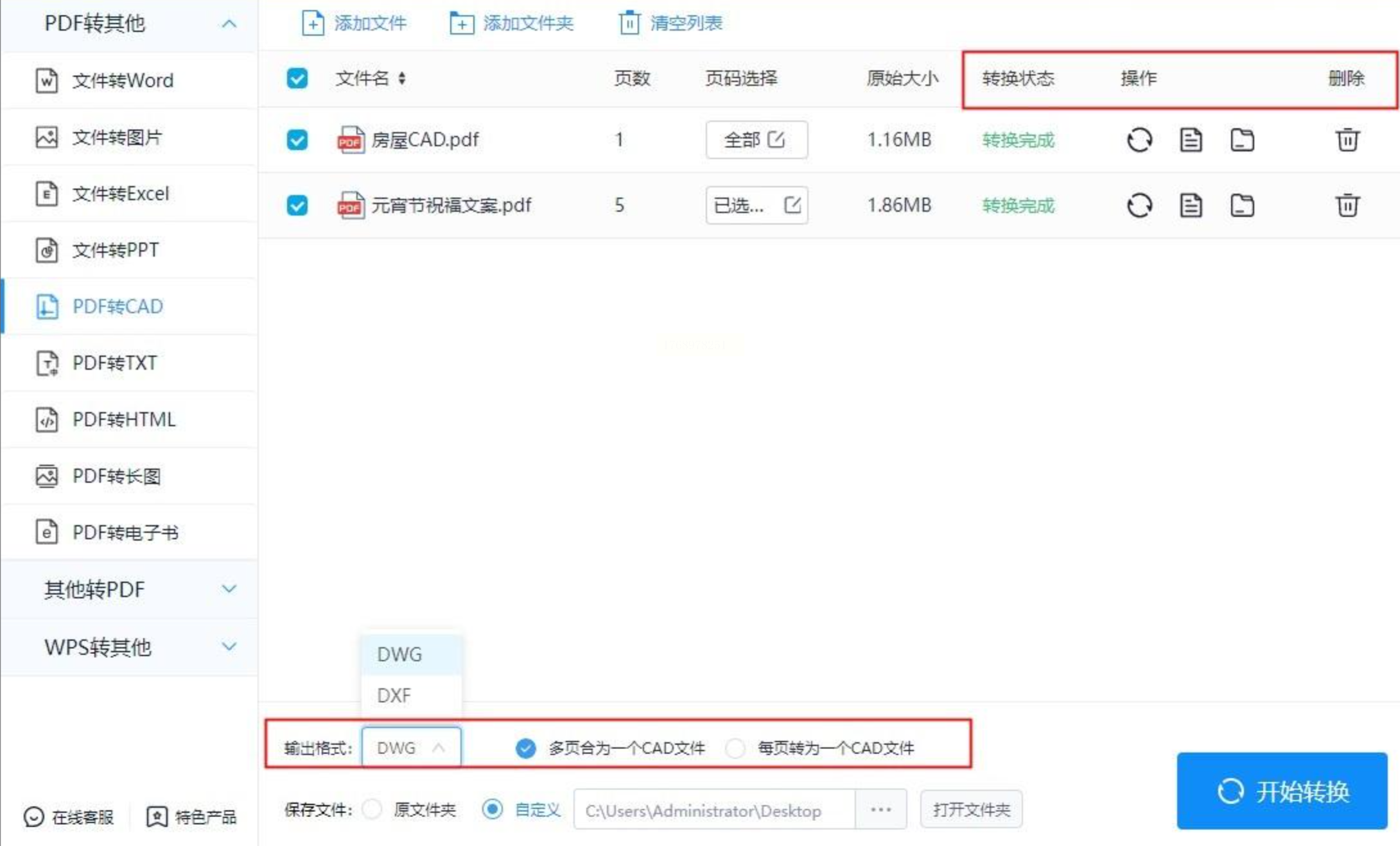Click the save path input field
This screenshot has width=1400, height=846.
pos(713,811)
